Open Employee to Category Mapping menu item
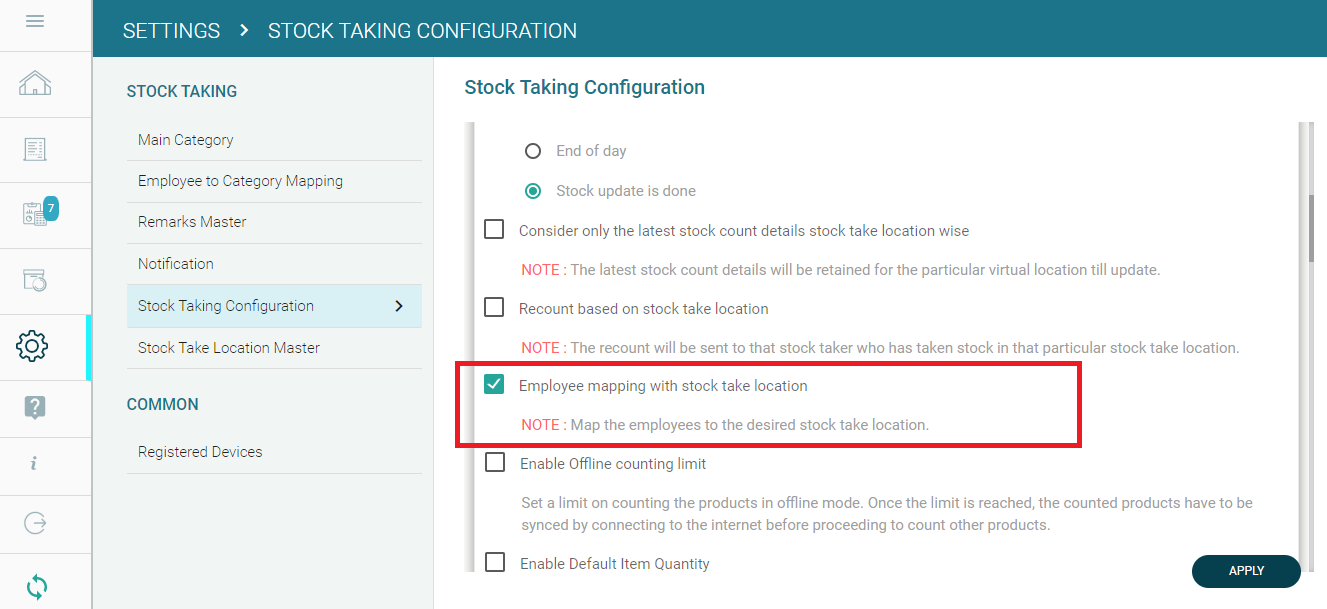 pos(240,181)
